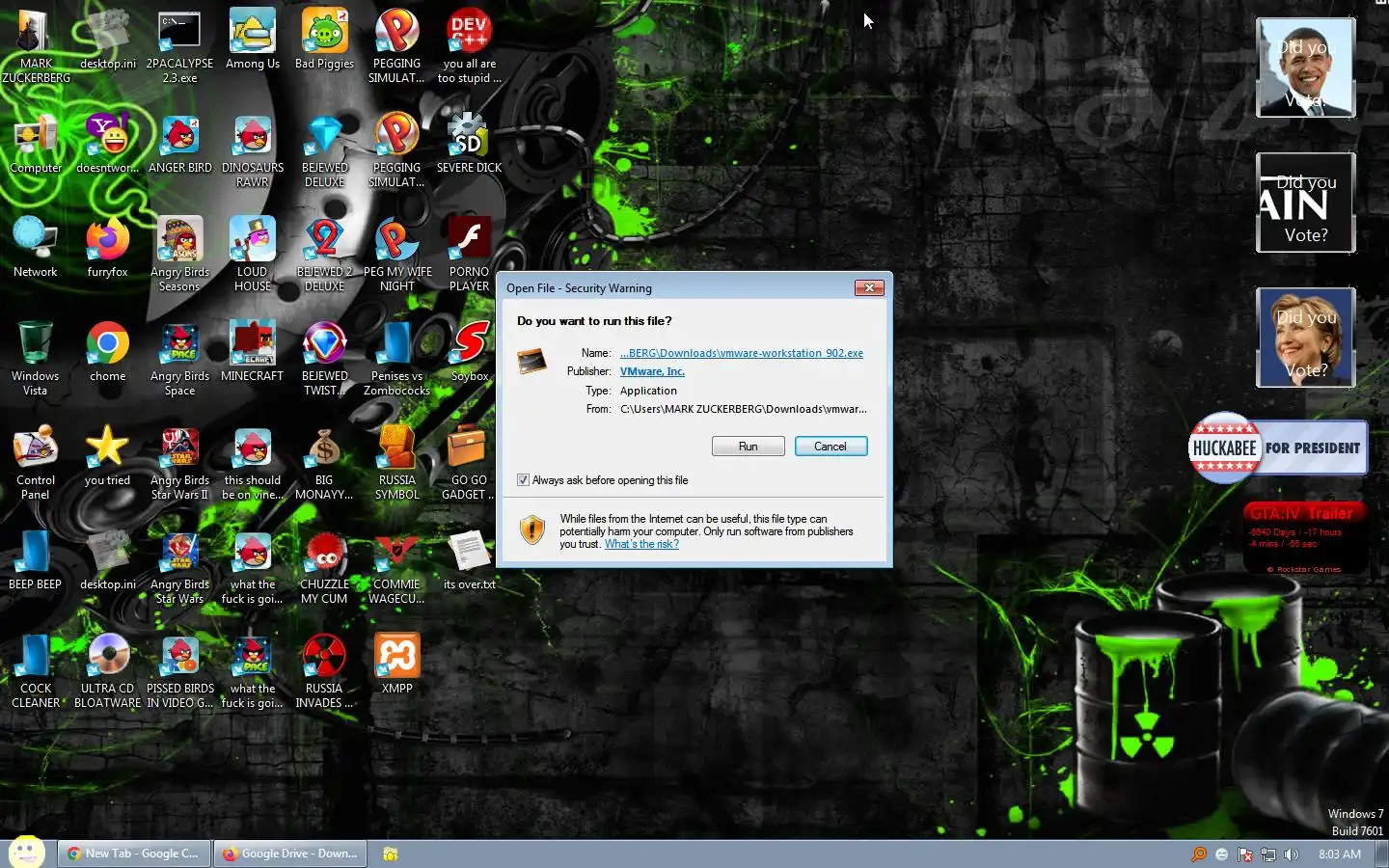Open the 'this should be on vine' icon

(x=252, y=461)
